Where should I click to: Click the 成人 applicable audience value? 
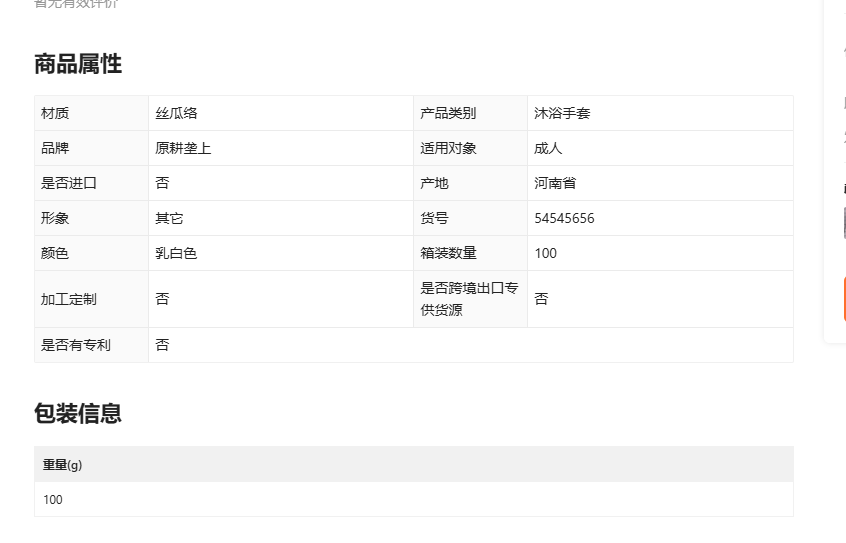click(x=548, y=148)
